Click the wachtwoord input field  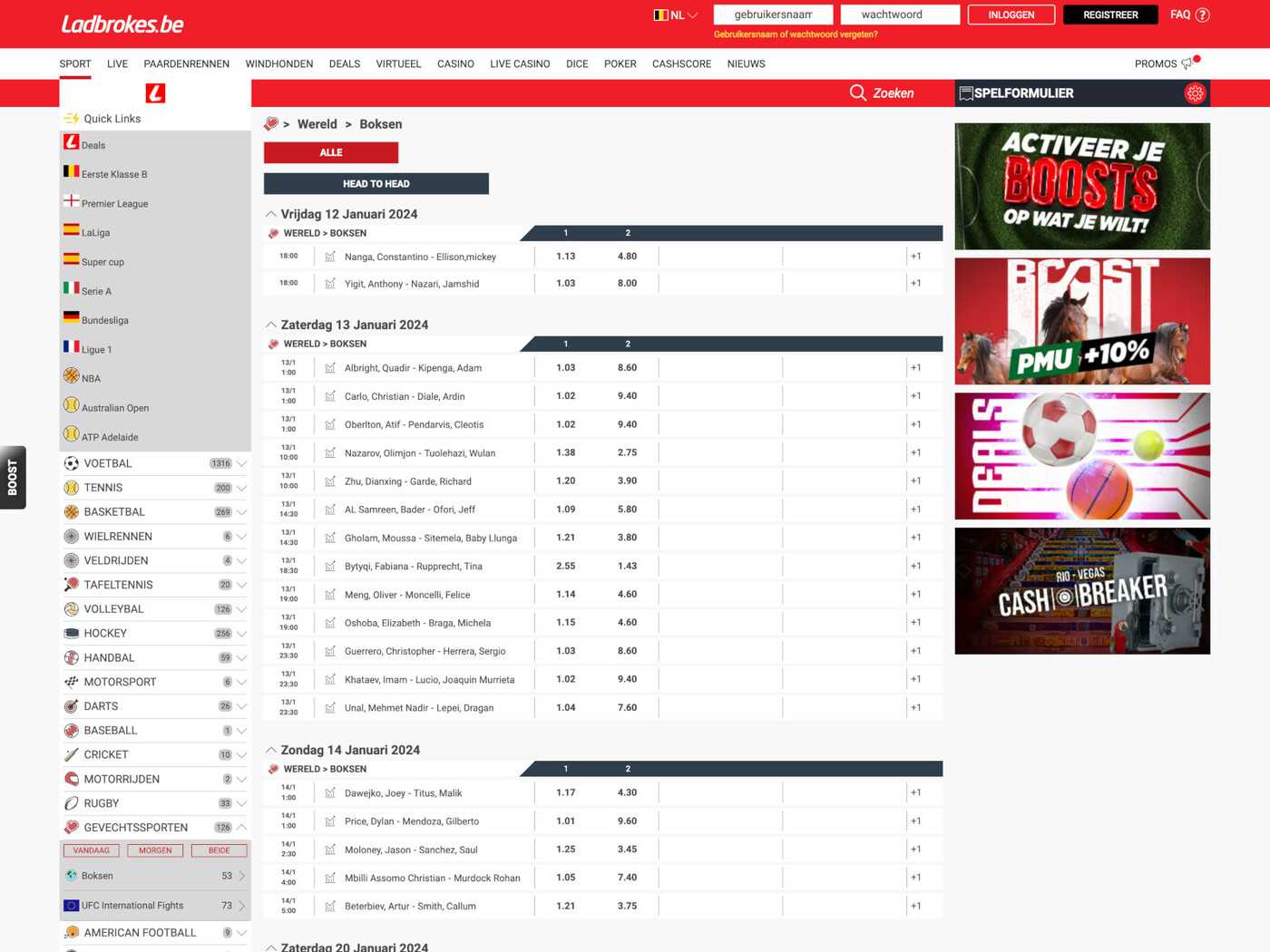tap(900, 15)
